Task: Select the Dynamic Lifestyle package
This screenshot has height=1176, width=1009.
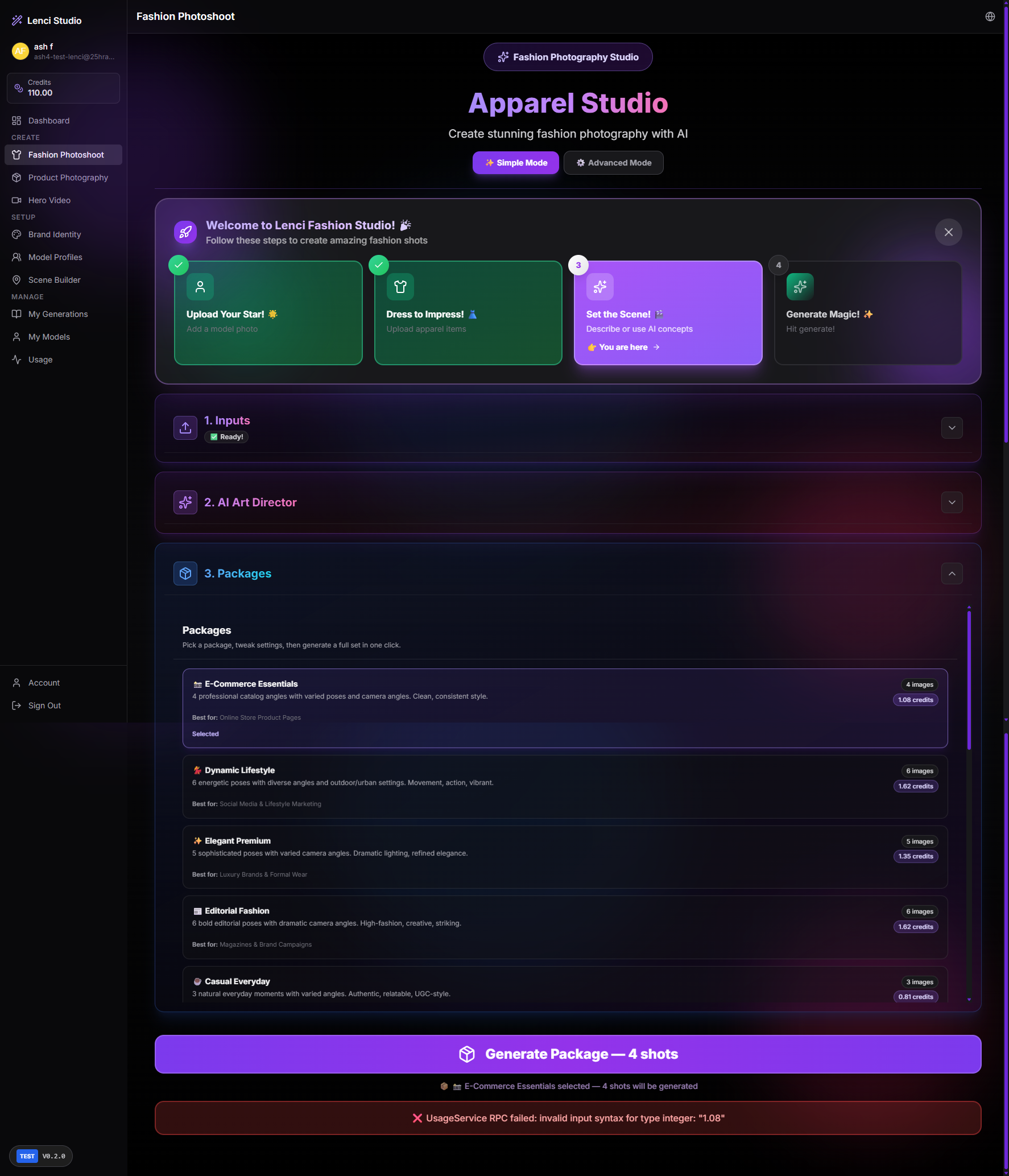Action: pyautogui.click(x=565, y=787)
